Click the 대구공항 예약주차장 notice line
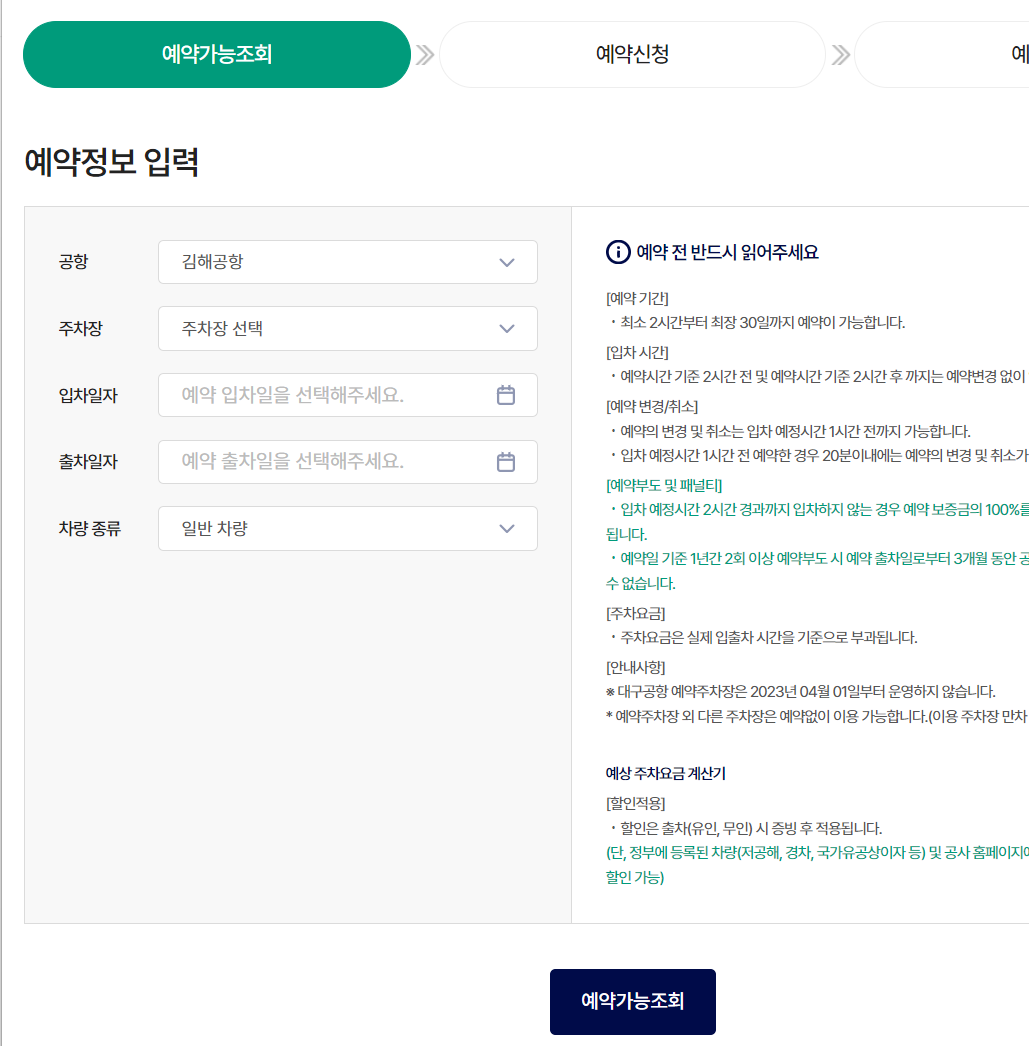 (800, 692)
